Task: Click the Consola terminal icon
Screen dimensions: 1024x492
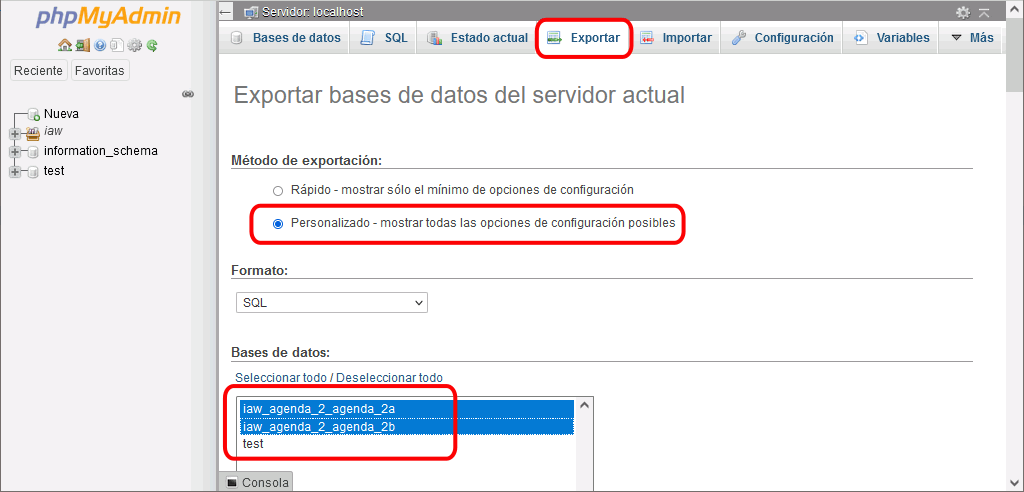Action: (232, 483)
